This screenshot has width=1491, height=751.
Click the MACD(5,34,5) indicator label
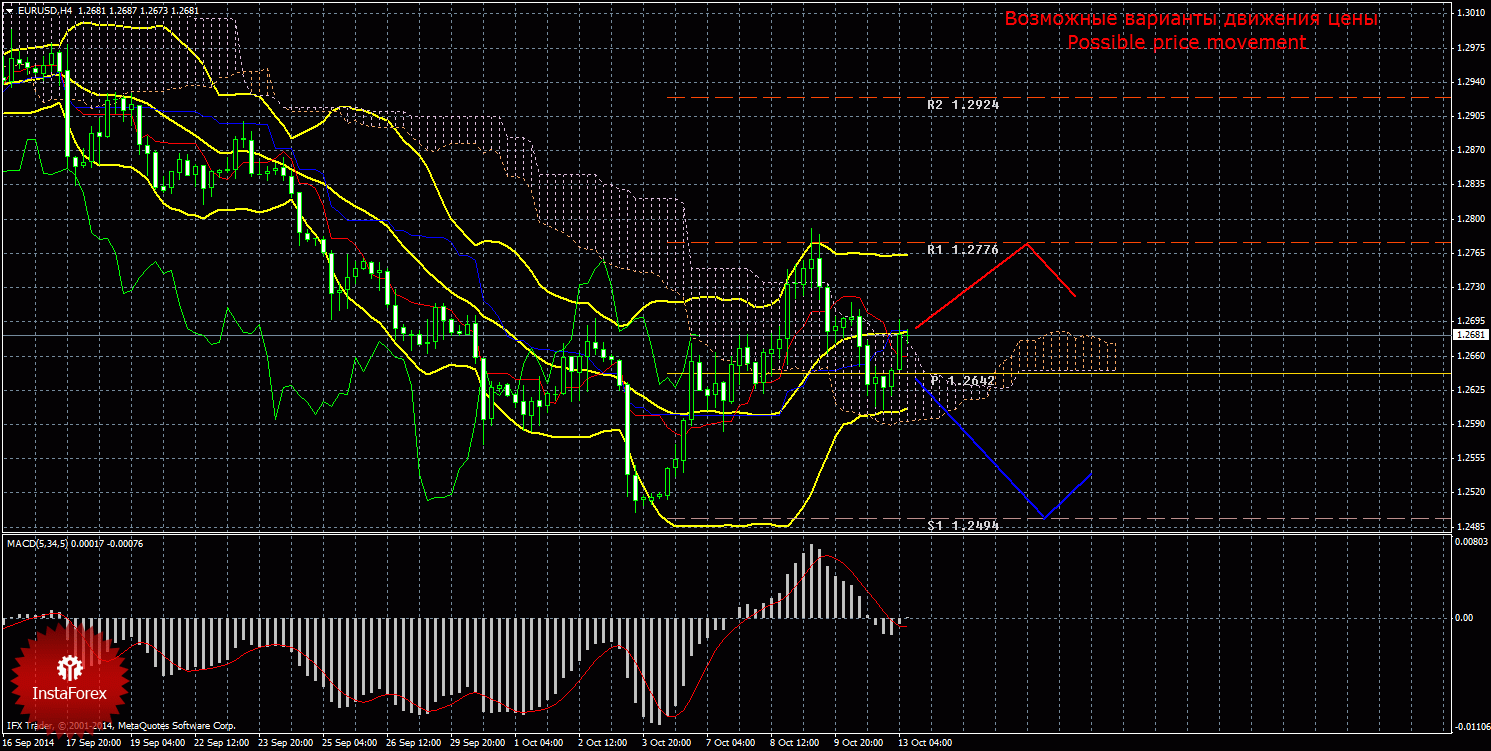(37, 543)
